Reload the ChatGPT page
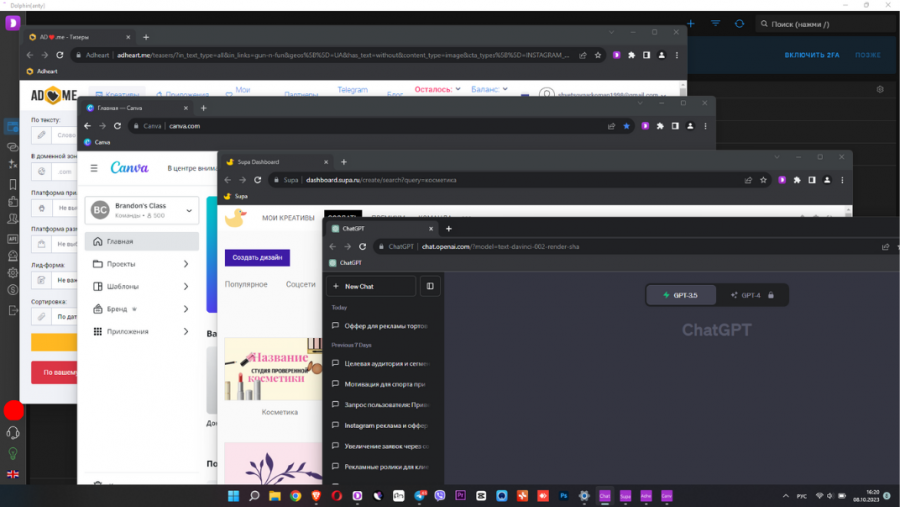The height and width of the screenshot is (507, 900). coord(362,246)
